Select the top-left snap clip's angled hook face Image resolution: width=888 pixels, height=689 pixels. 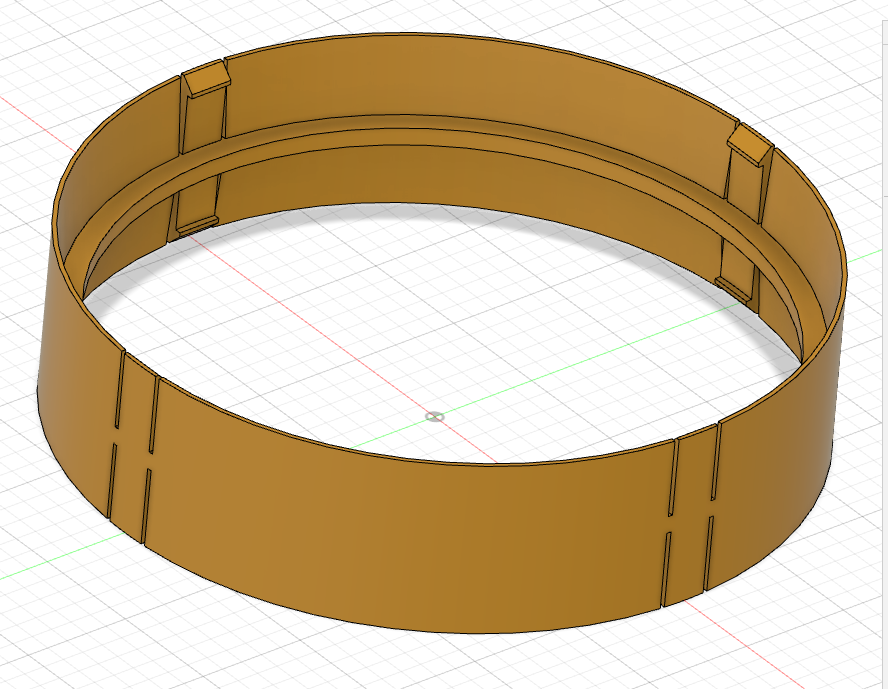click(208, 80)
